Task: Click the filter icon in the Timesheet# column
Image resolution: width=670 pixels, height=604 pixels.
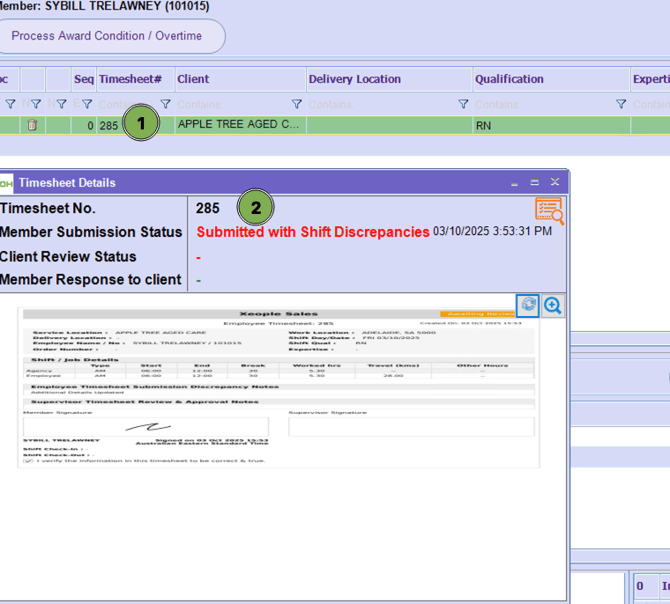Action: click(166, 104)
